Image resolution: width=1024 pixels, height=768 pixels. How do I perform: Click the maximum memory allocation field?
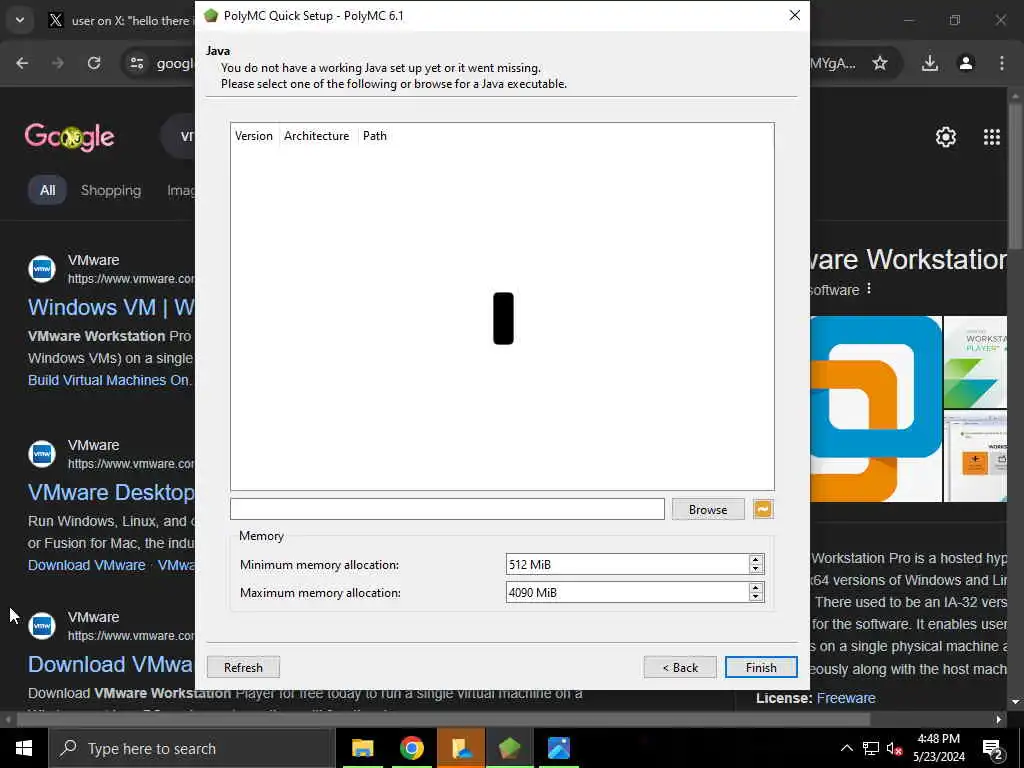click(627, 592)
